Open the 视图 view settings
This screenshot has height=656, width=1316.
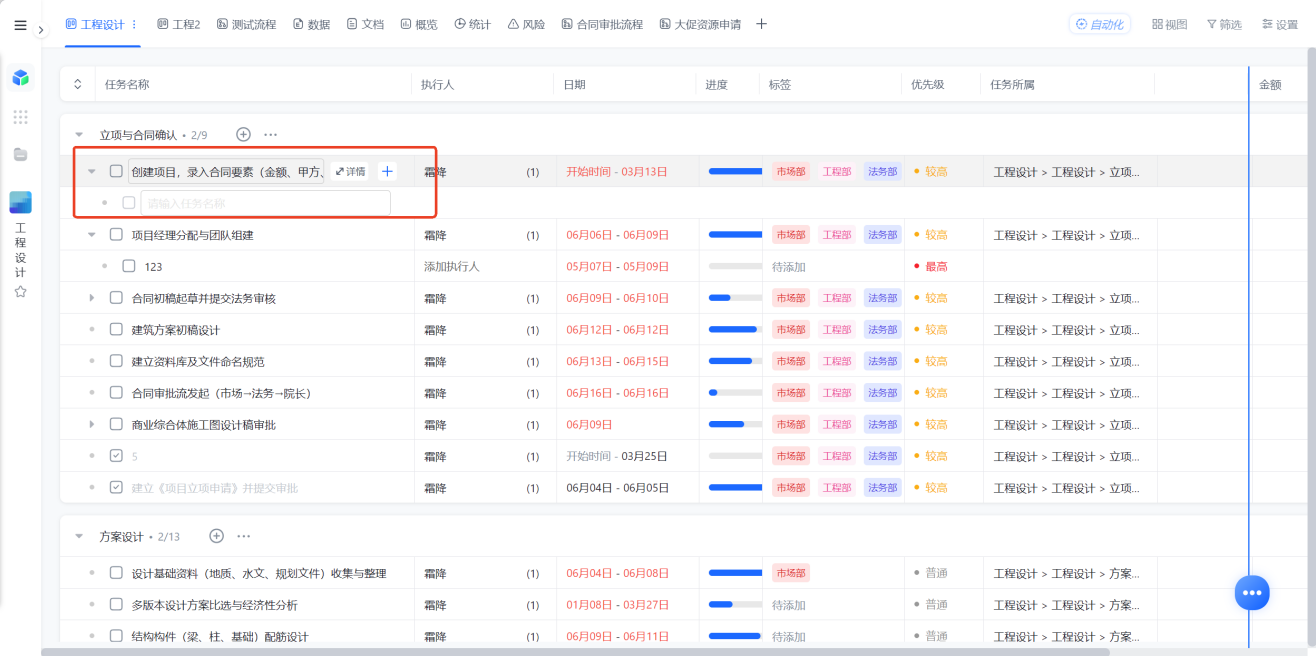point(1169,24)
